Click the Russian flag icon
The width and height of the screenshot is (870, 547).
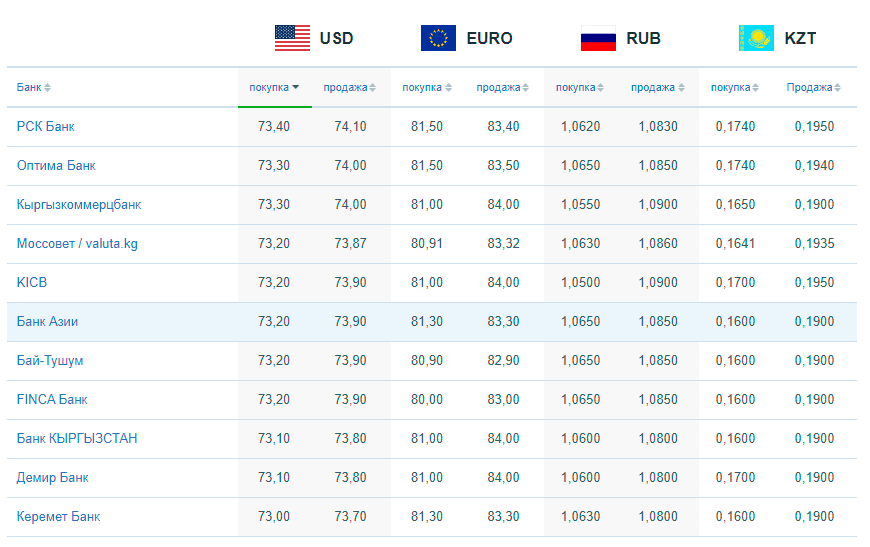(598, 38)
